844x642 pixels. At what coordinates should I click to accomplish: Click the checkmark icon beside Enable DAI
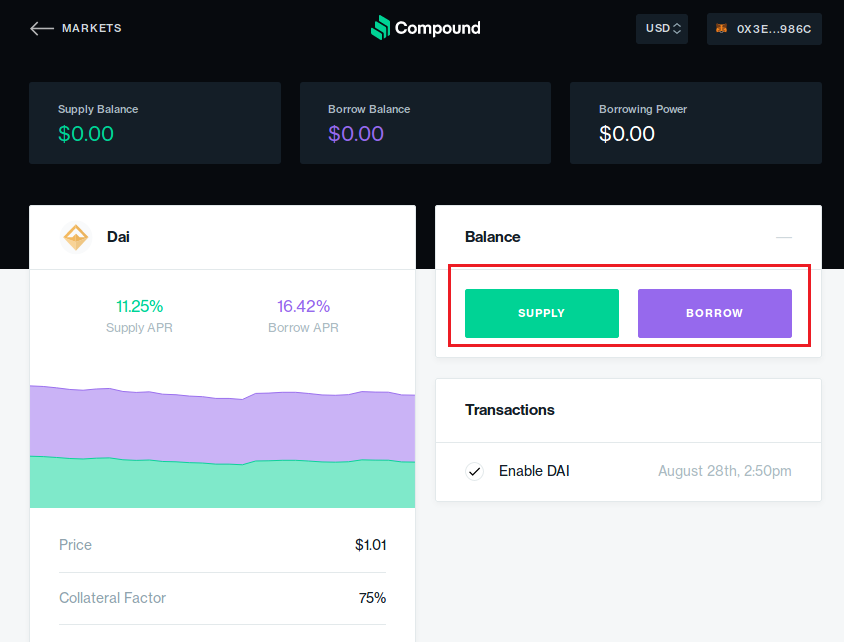474,471
